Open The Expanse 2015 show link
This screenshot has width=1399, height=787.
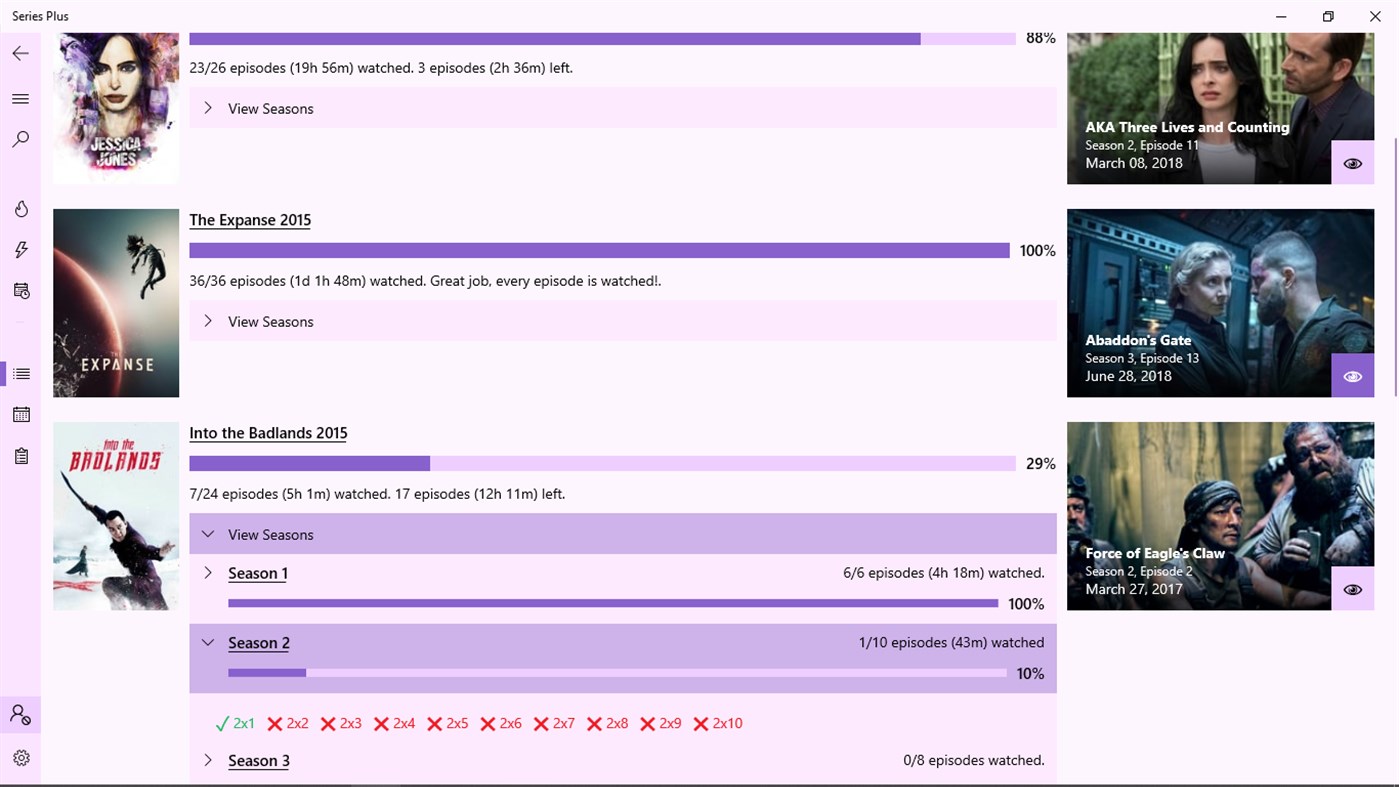249,219
